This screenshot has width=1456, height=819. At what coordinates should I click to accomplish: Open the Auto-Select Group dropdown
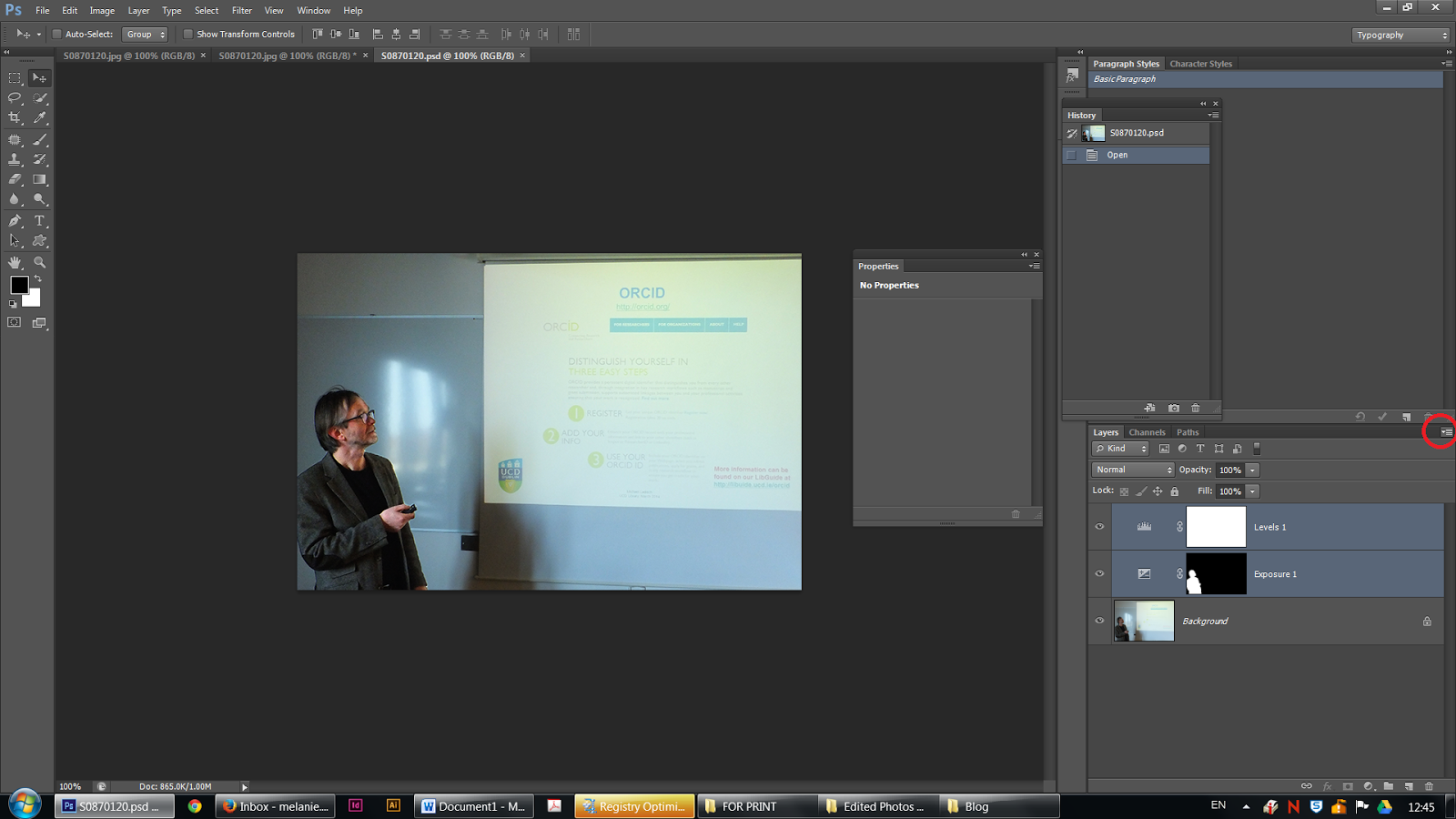[145, 34]
